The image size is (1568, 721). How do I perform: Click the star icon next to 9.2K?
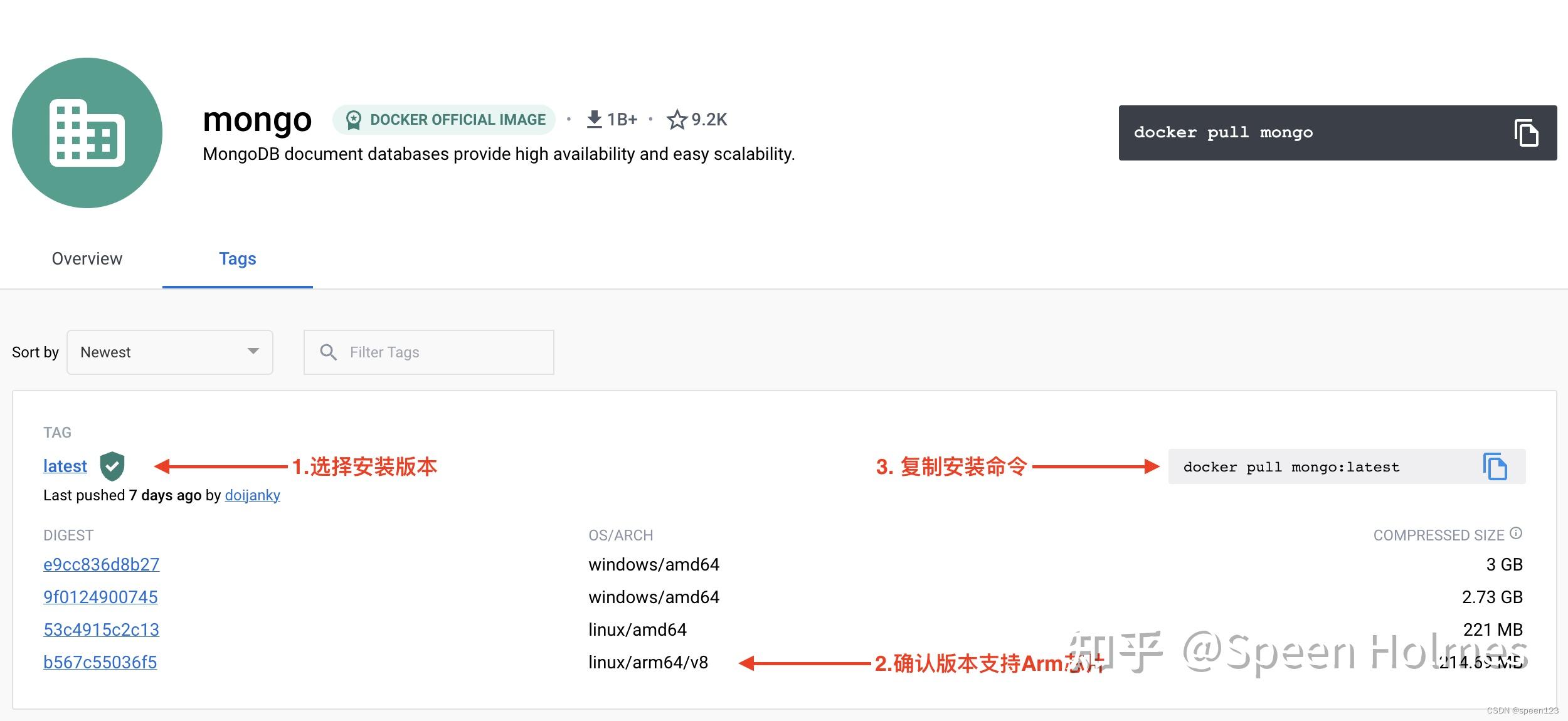pos(679,119)
